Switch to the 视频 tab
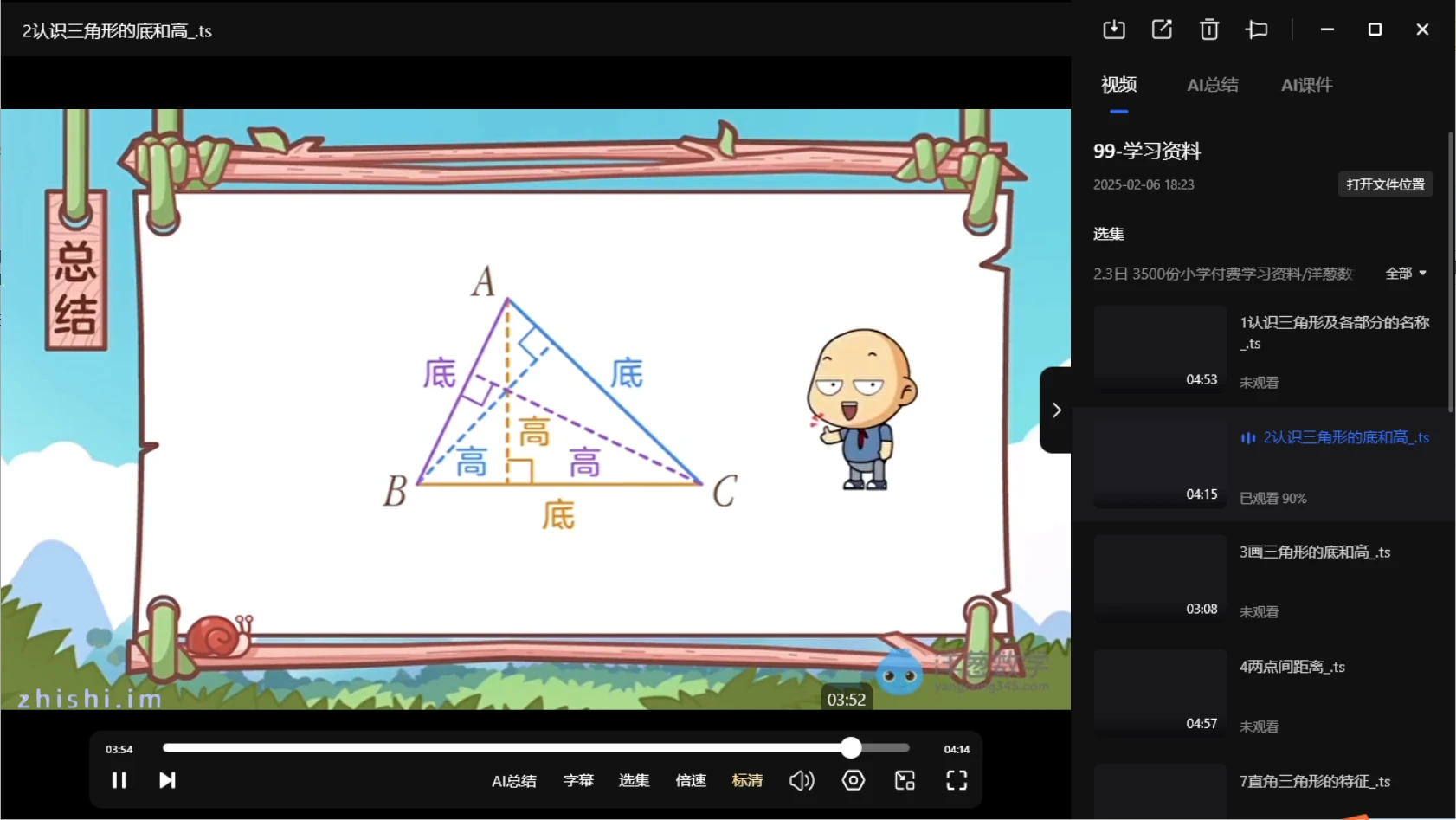This screenshot has width=1456, height=820. point(1118,85)
